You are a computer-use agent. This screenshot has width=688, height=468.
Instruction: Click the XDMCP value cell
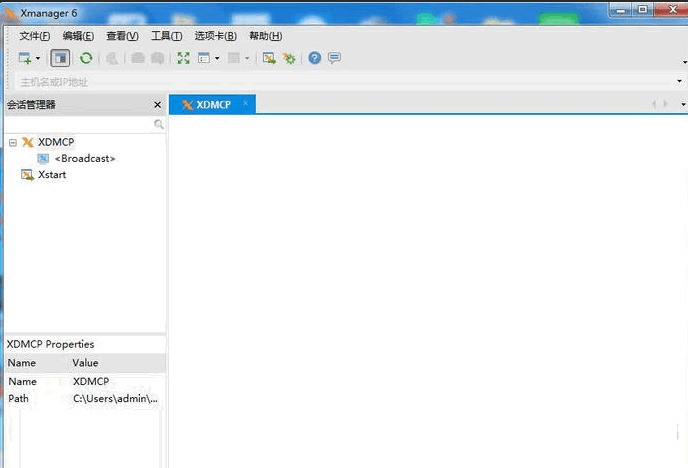coord(91,382)
